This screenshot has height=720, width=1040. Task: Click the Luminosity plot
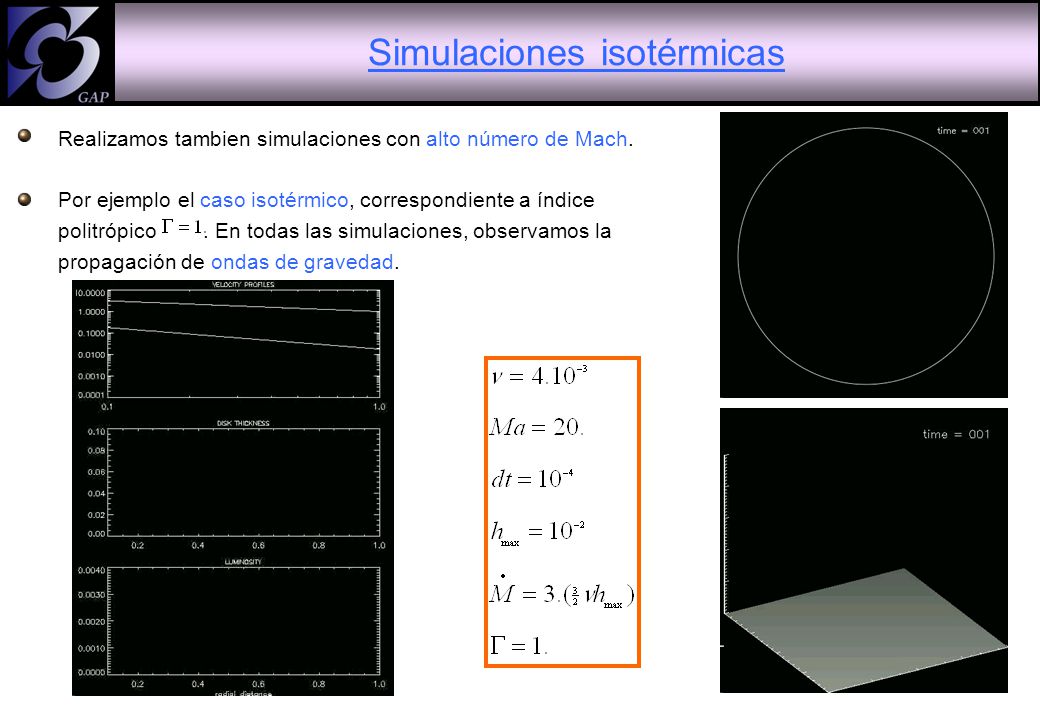(x=243, y=621)
